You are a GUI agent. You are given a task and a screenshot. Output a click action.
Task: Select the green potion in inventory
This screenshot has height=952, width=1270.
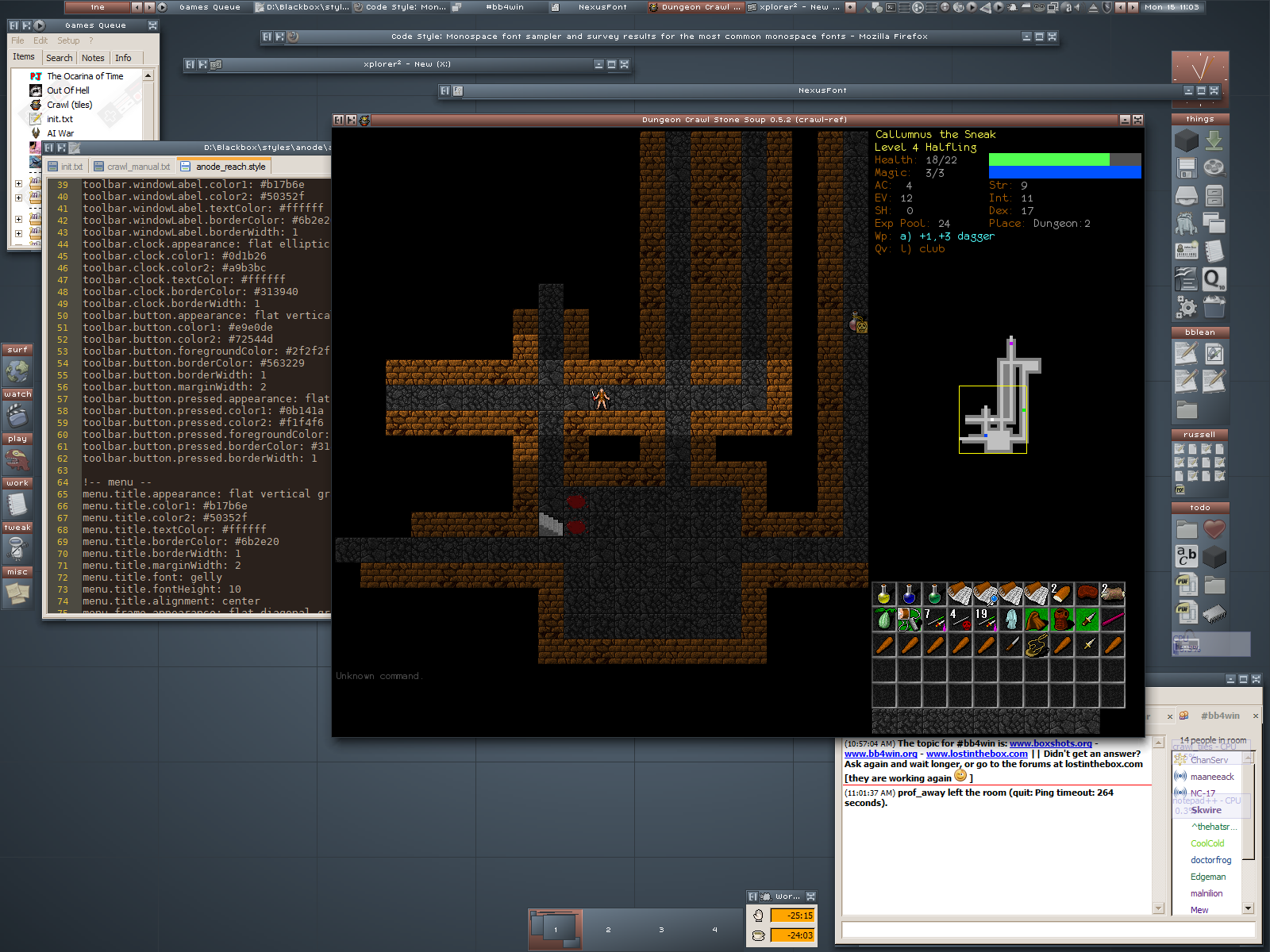[x=935, y=594]
